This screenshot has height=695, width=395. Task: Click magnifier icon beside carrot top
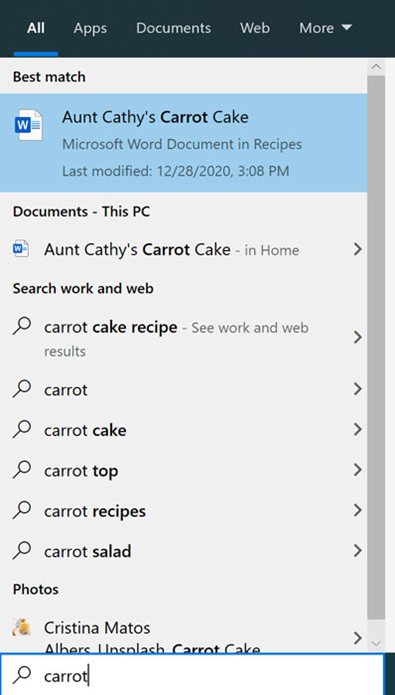click(x=22, y=470)
